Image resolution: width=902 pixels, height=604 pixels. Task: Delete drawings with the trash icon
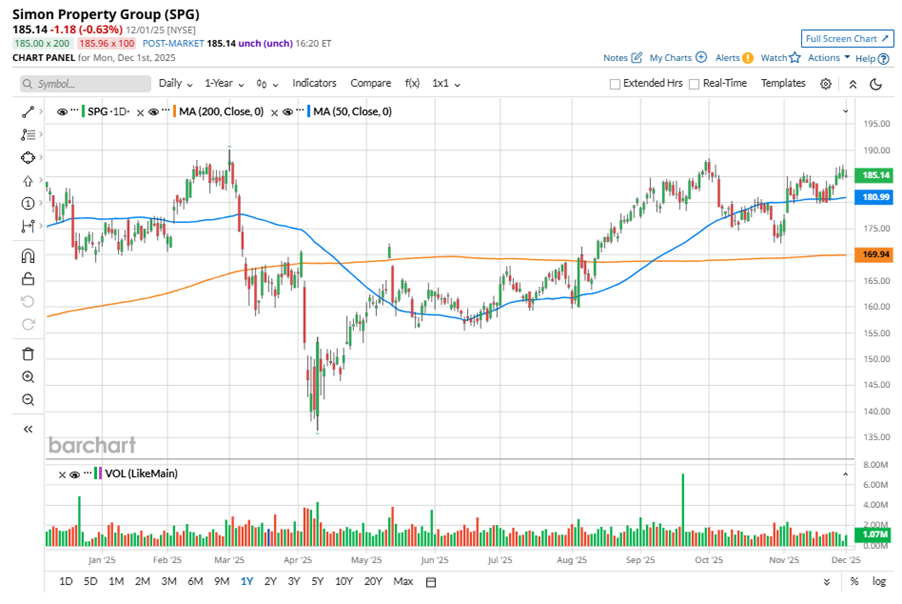pyautogui.click(x=28, y=353)
